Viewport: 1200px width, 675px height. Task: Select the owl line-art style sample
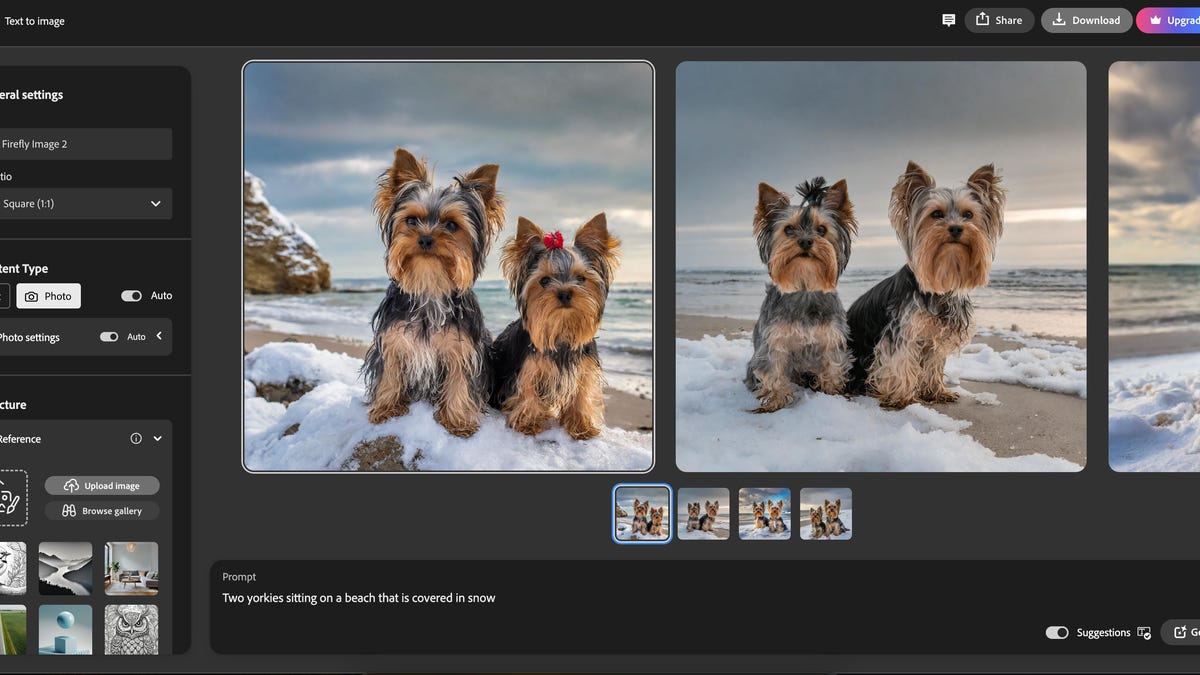click(131, 629)
